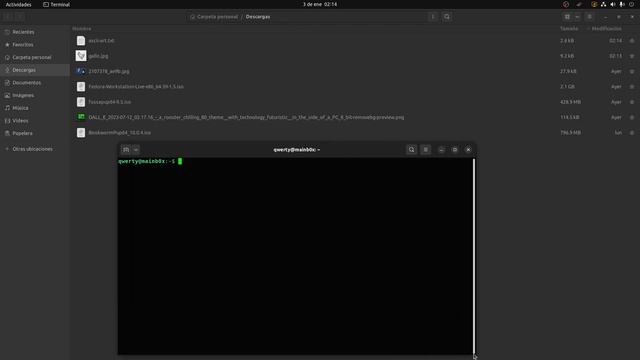Click the 2107378 jpg image thumbnail
The width and height of the screenshot is (640, 360).
point(81,71)
